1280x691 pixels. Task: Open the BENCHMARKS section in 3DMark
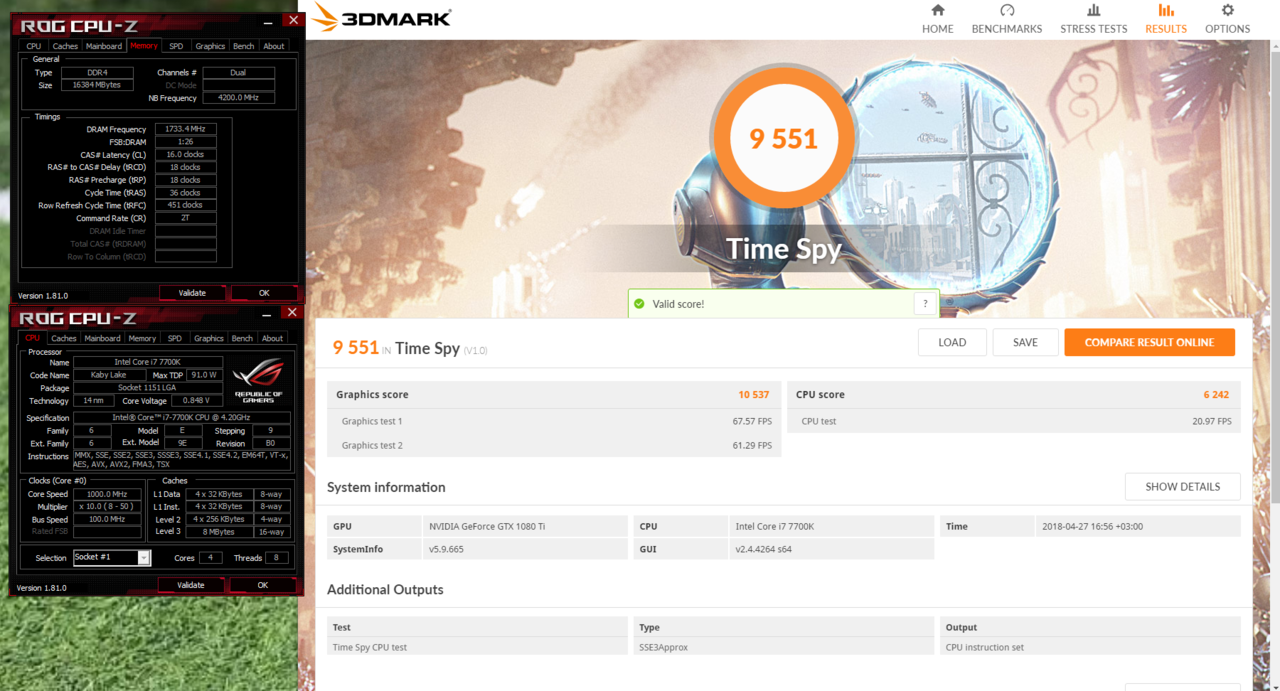pyautogui.click(x=1007, y=19)
